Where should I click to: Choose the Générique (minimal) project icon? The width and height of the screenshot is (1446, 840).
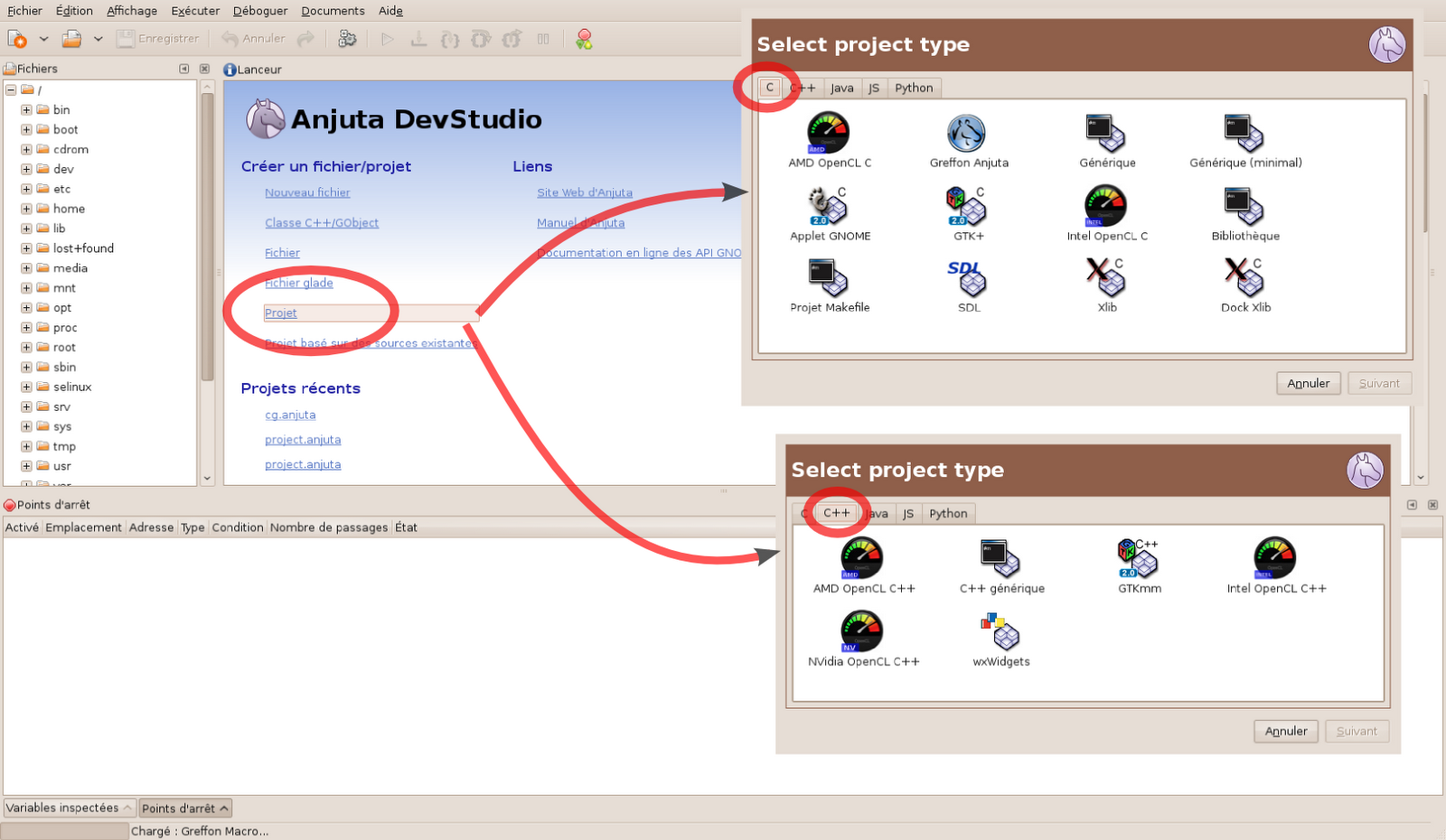click(x=1245, y=140)
